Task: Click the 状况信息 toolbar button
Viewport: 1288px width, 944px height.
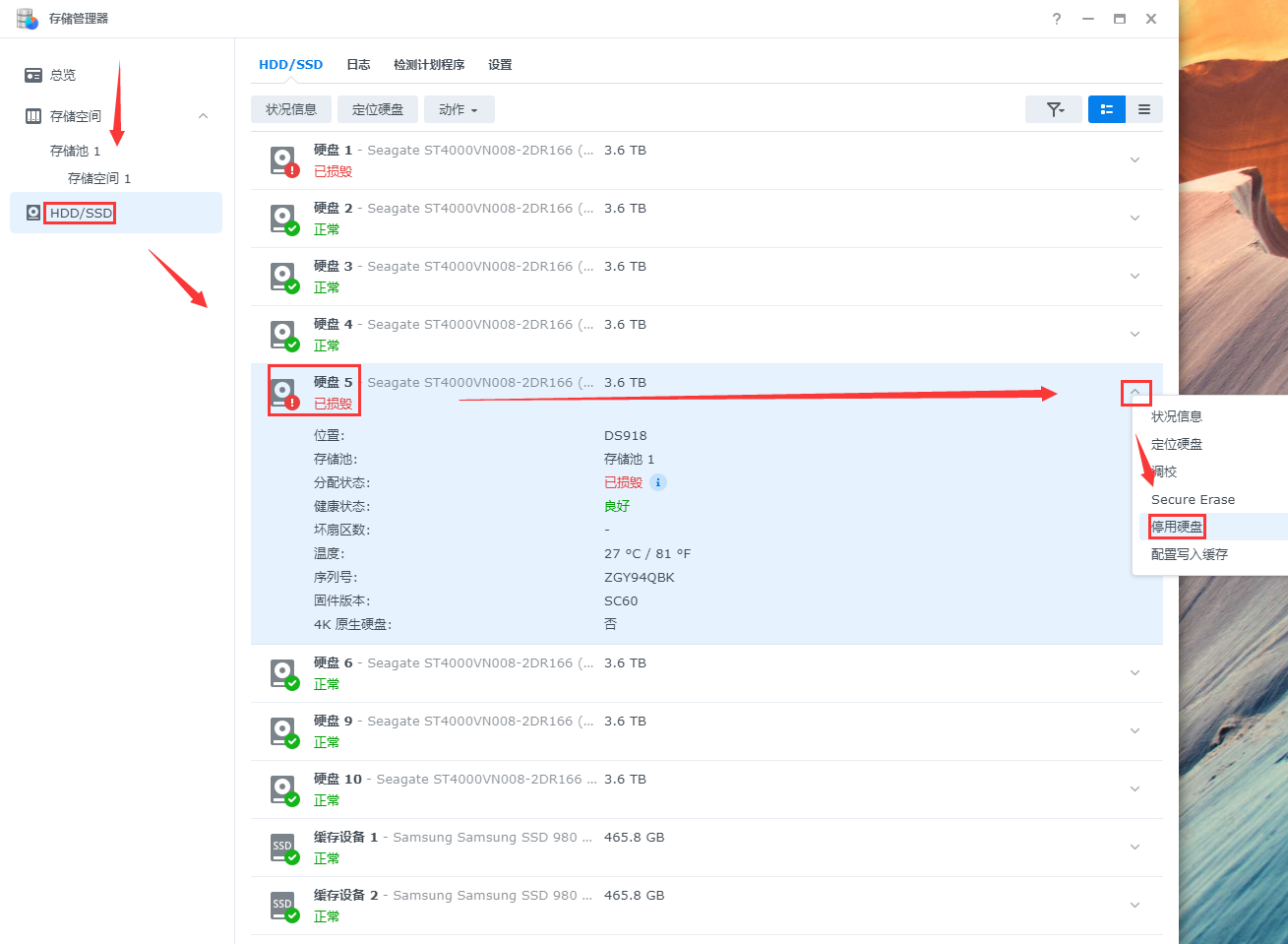Action: click(x=291, y=109)
